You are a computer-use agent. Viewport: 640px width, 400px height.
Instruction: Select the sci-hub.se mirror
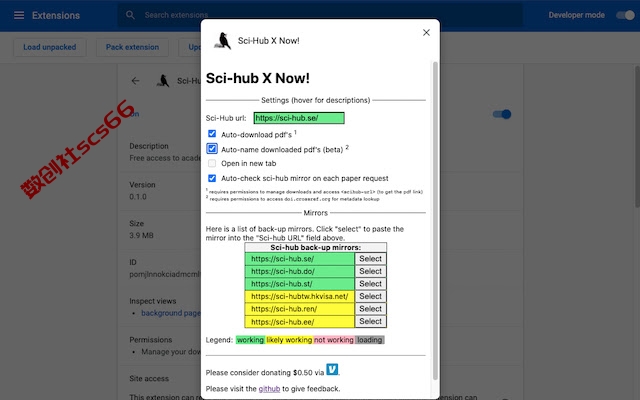coord(371,259)
